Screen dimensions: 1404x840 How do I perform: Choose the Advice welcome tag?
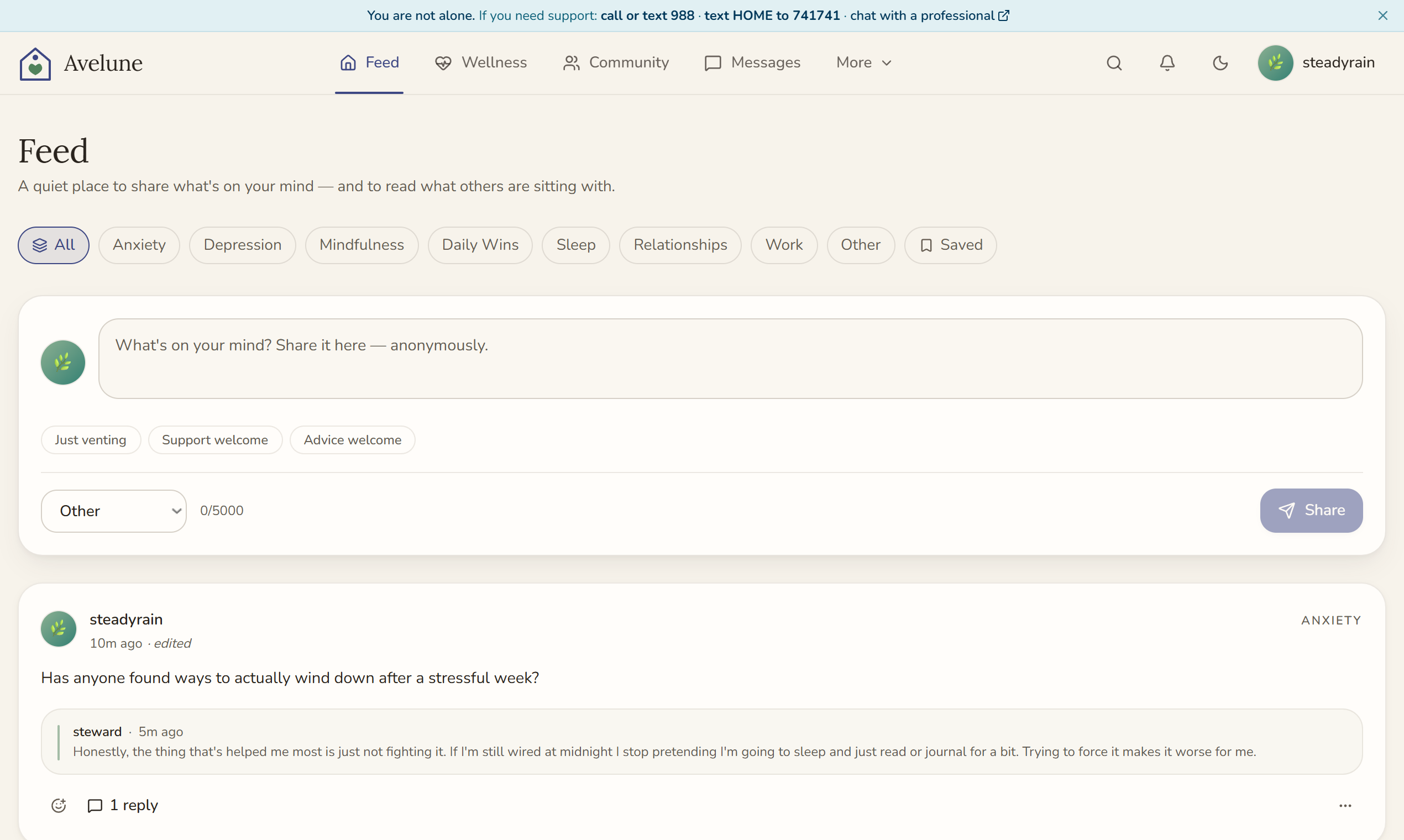pos(352,440)
